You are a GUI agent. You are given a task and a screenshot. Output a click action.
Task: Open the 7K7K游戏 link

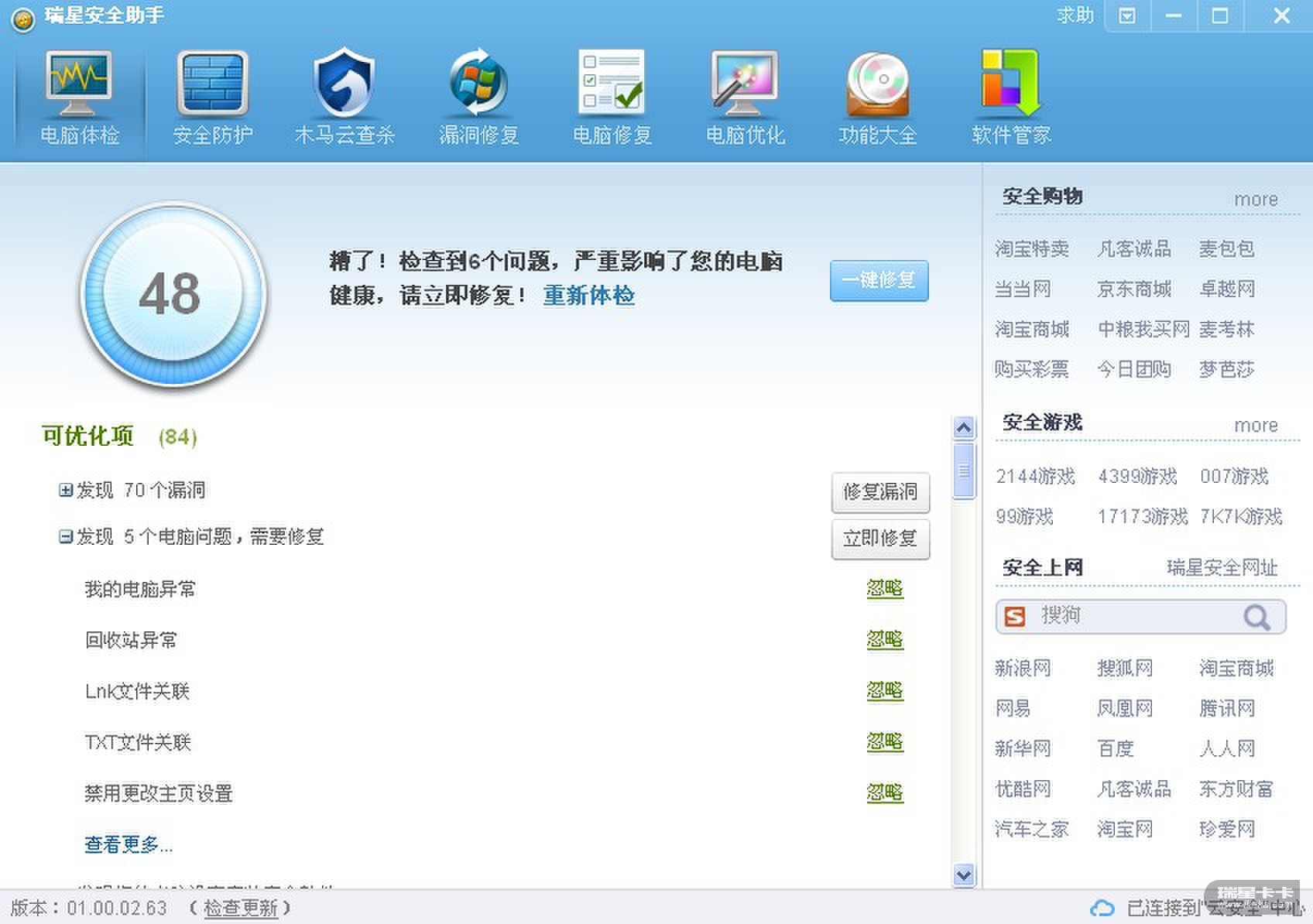1241,517
